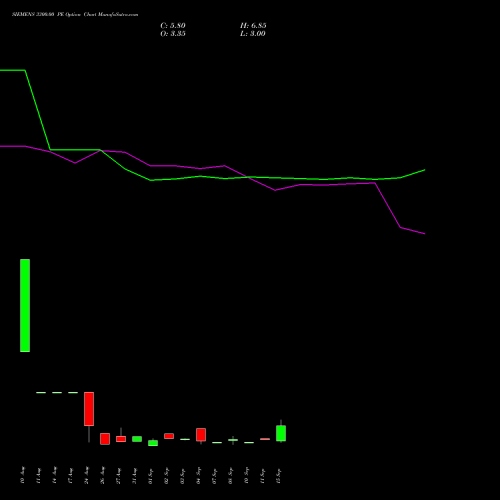Click the '07 Sep' date label
The image size is (500, 500).
click(x=214, y=476)
